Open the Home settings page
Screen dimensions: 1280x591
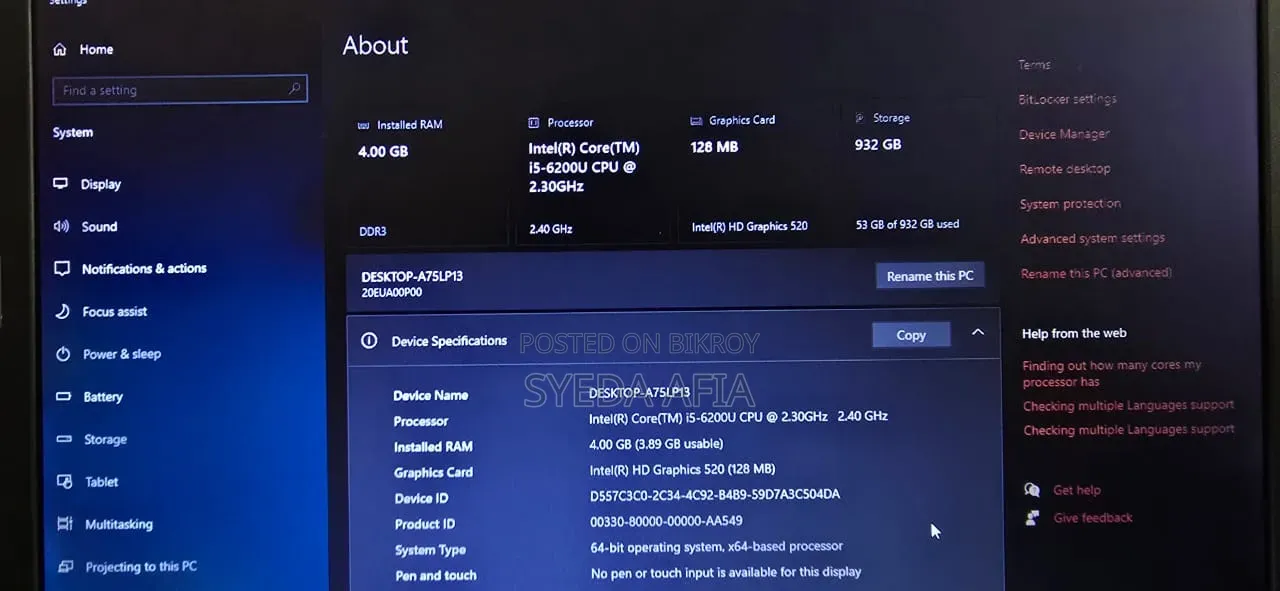pyautogui.click(x=96, y=49)
